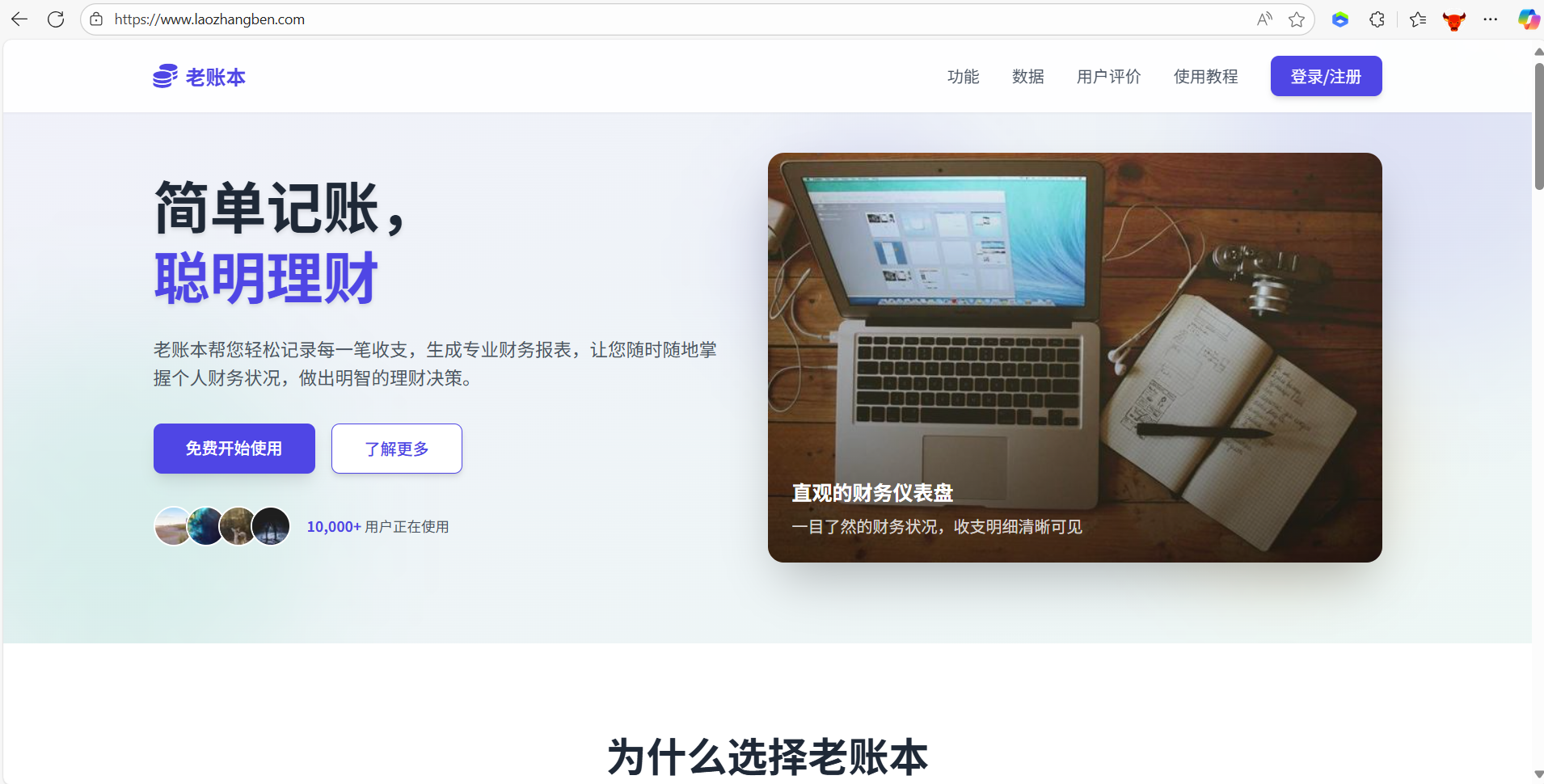Click the 登录/注册 button
Screen dimensions: 1544x784
(x=1326, y=76)
